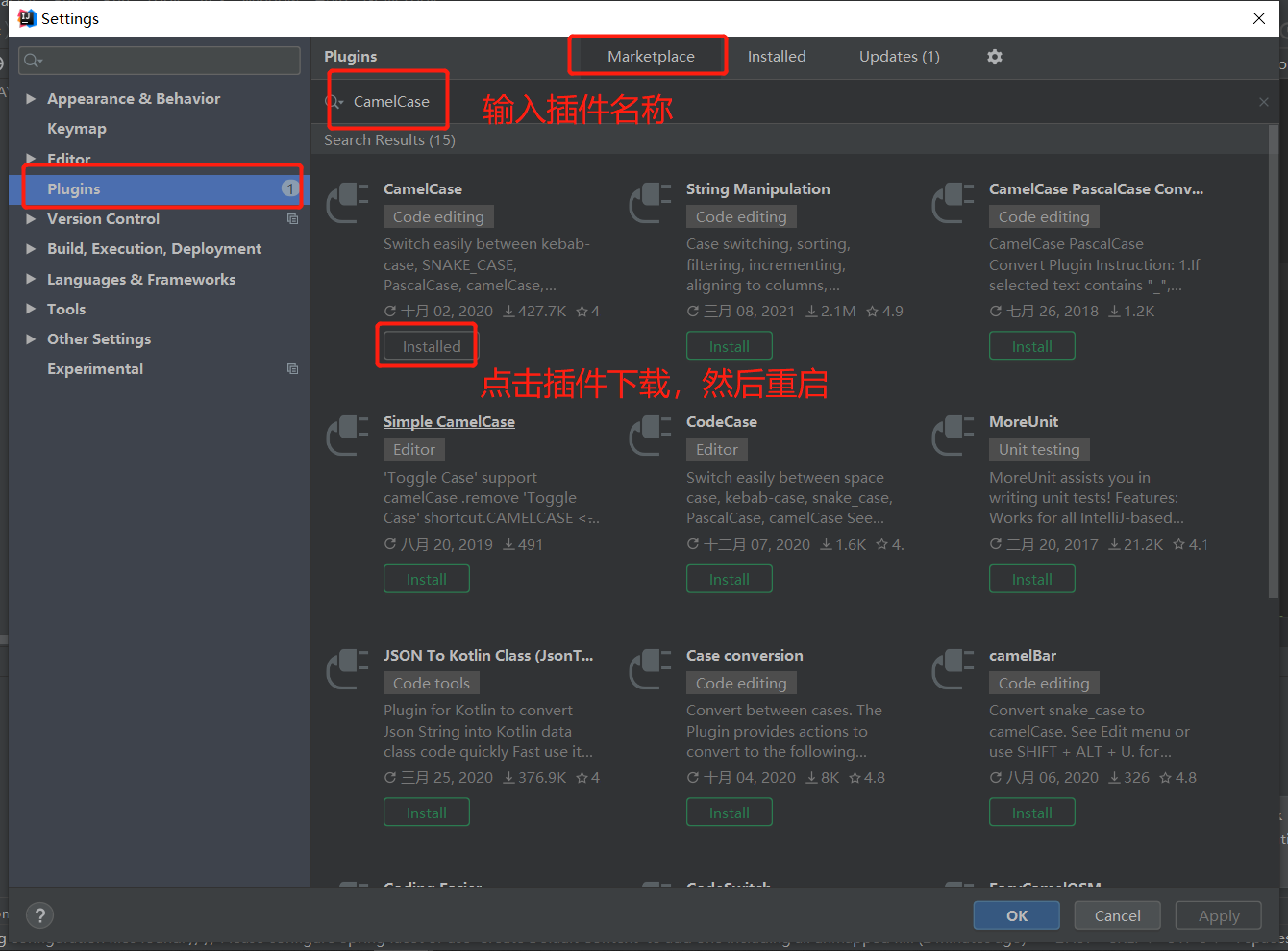Install the String Manipulation plugin
Viewport: 1288px width, 951px height.
coord(729,346)
